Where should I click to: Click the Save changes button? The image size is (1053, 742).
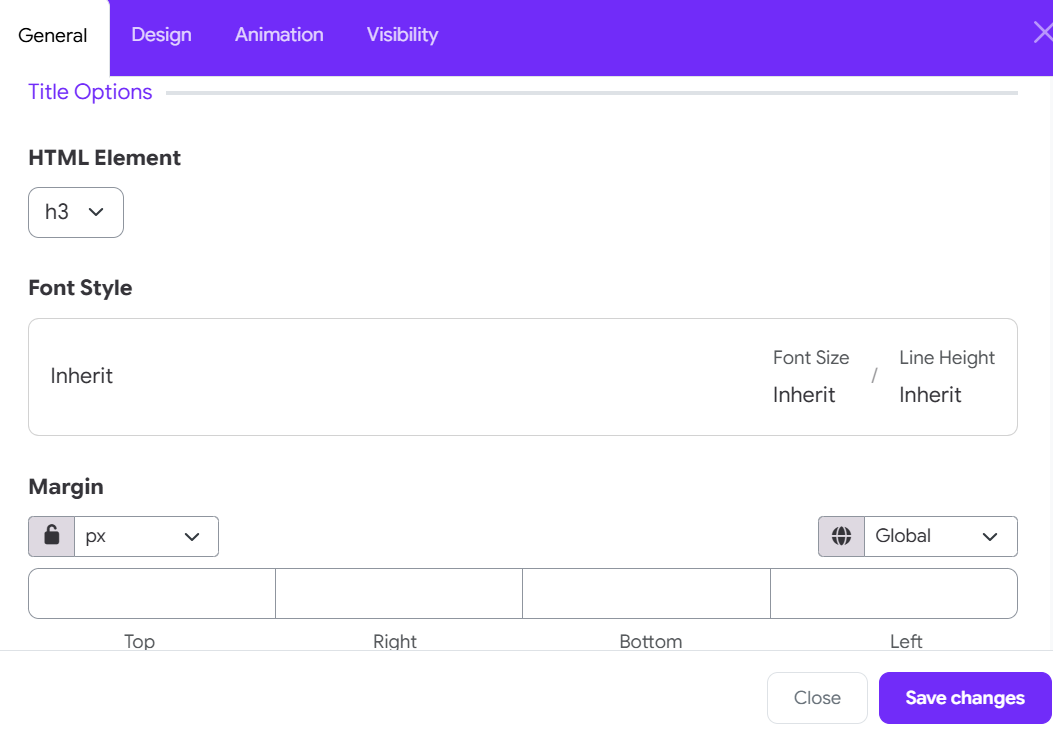click(965, 698)
